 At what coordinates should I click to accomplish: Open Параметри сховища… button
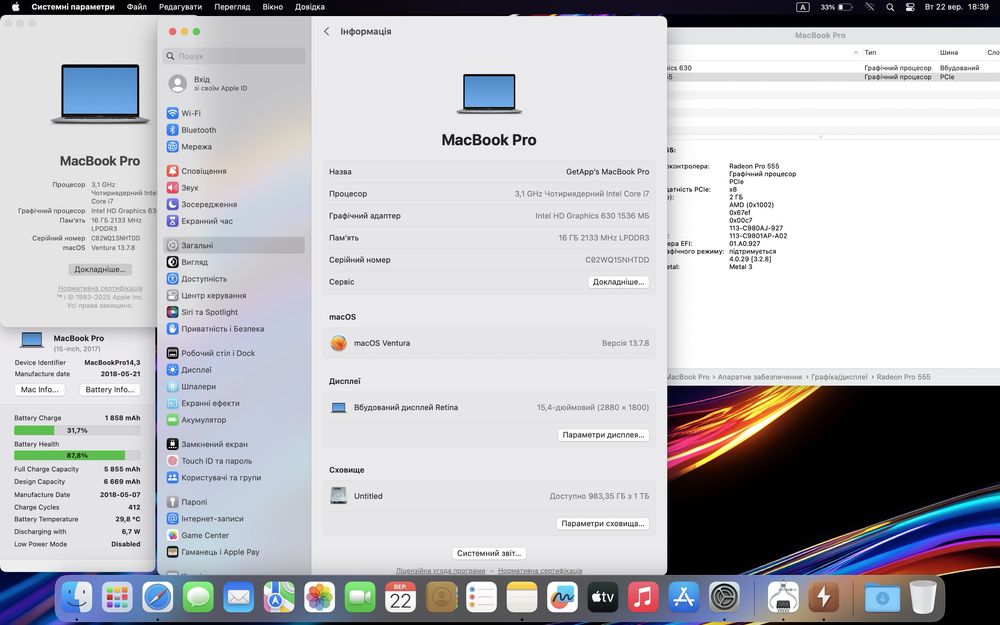[603, 524]
